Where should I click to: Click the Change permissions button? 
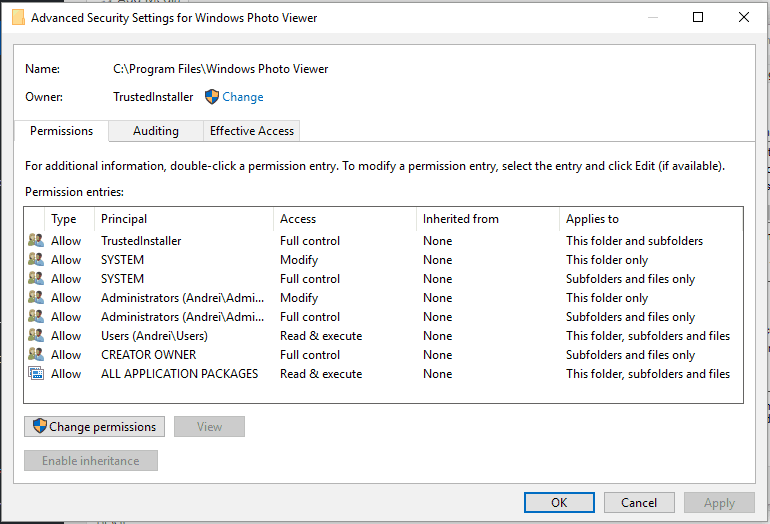(x=94, y=427)
